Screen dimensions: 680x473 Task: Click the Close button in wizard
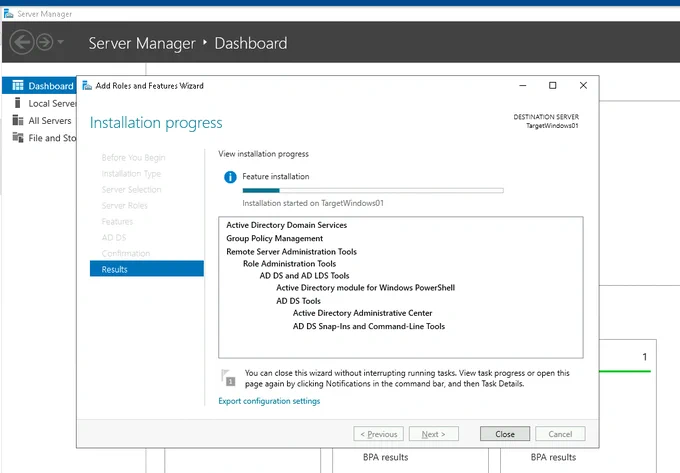pyautogui.click(x=505, y=434)
